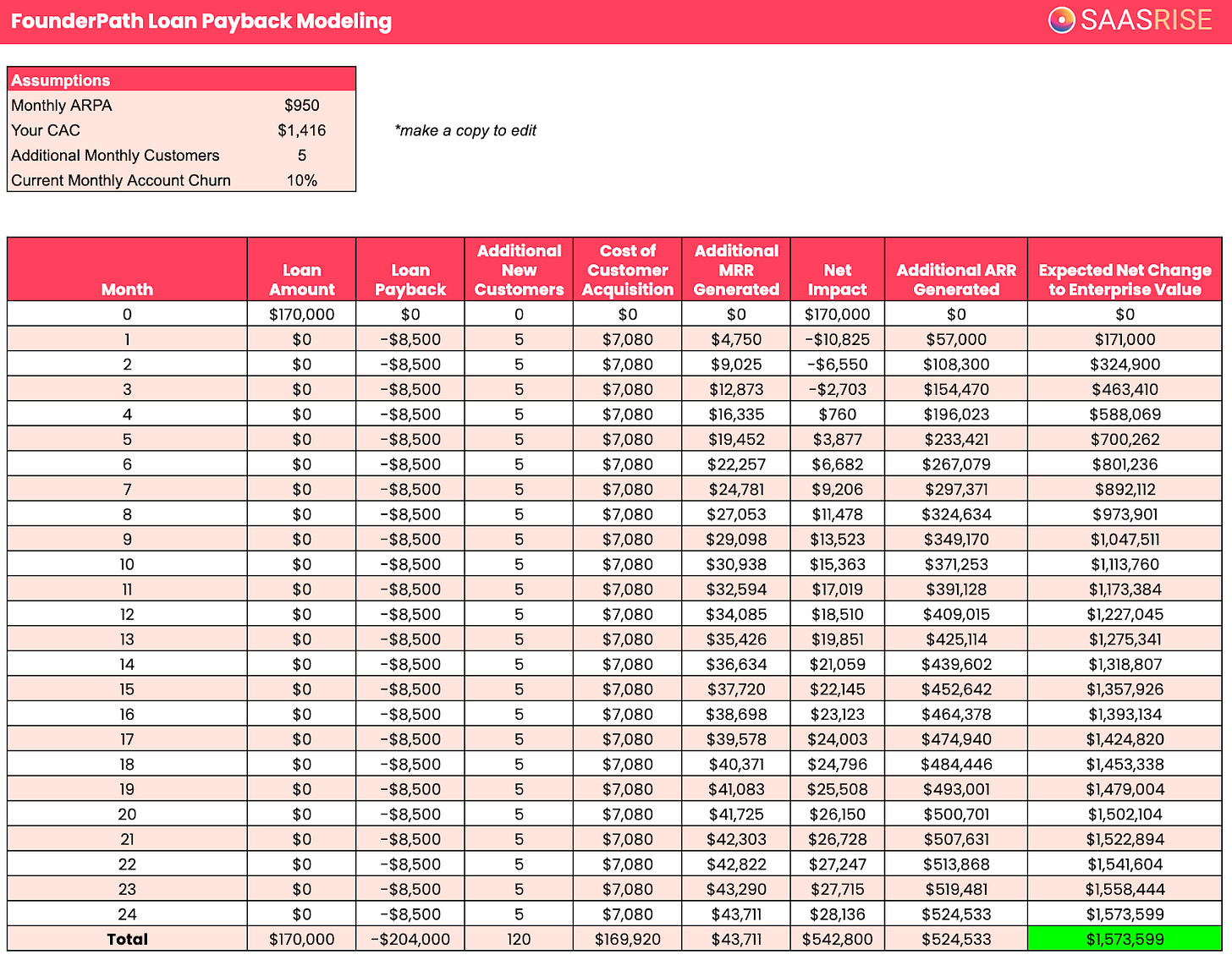Select the $324,634 ARR cell
Viewport: 1232px width, 960px height.
(956, 514)
